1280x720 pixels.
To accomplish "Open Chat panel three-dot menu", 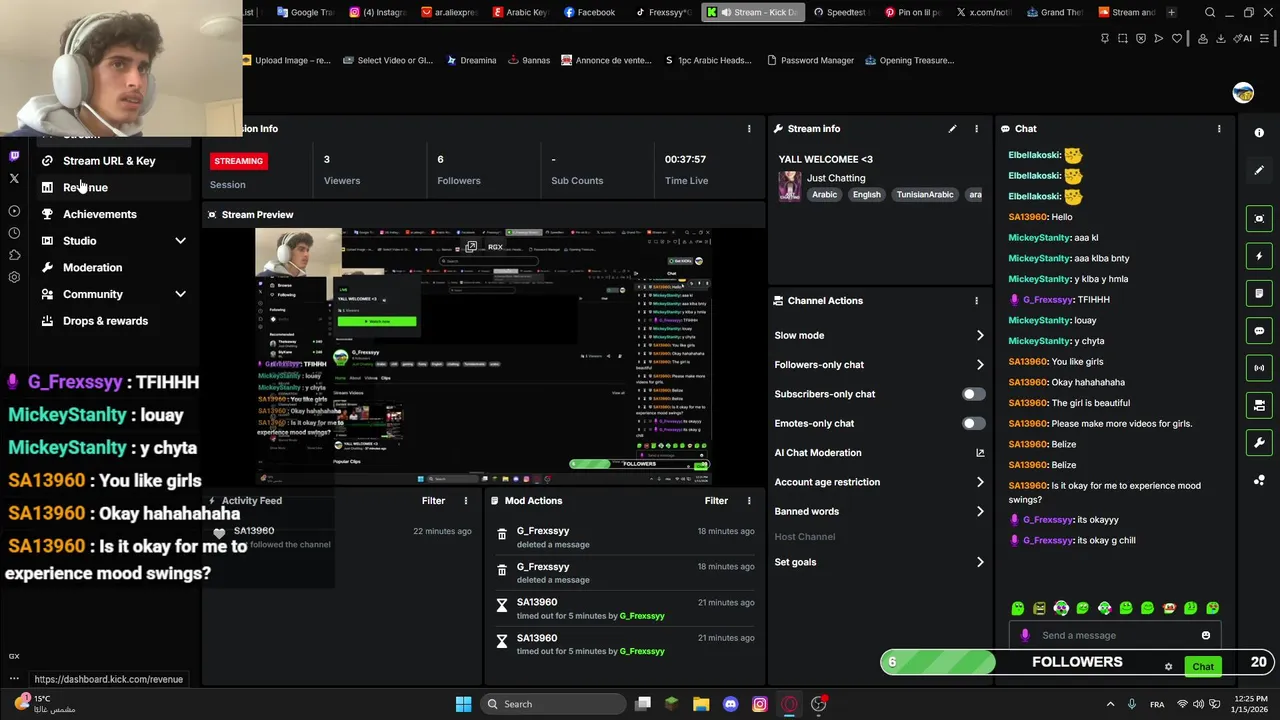I will point(1219,129).
